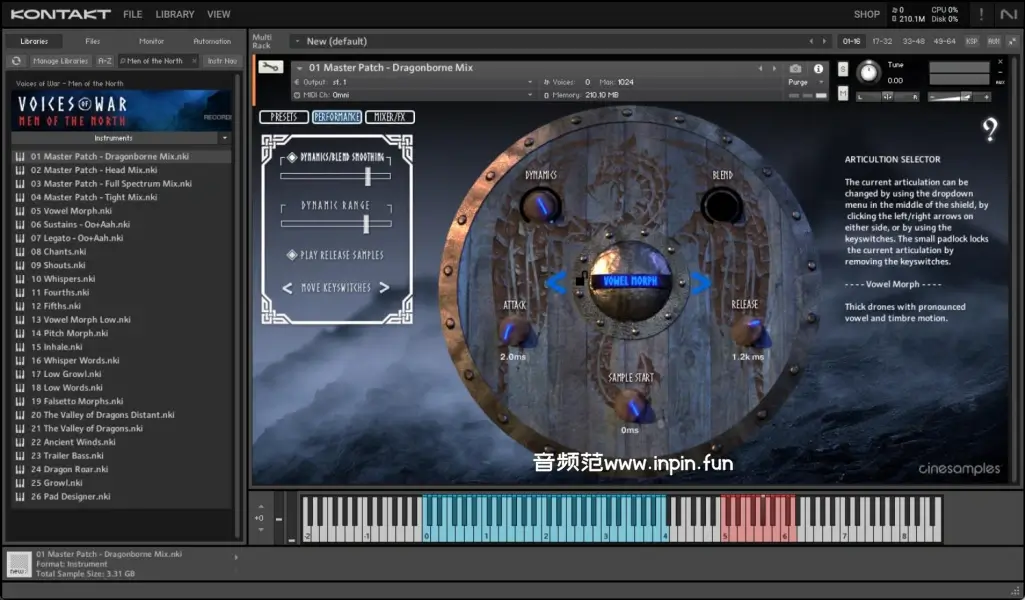Click the refresh libraries icon
This screenshot has height=600, width=1025.
17,61
